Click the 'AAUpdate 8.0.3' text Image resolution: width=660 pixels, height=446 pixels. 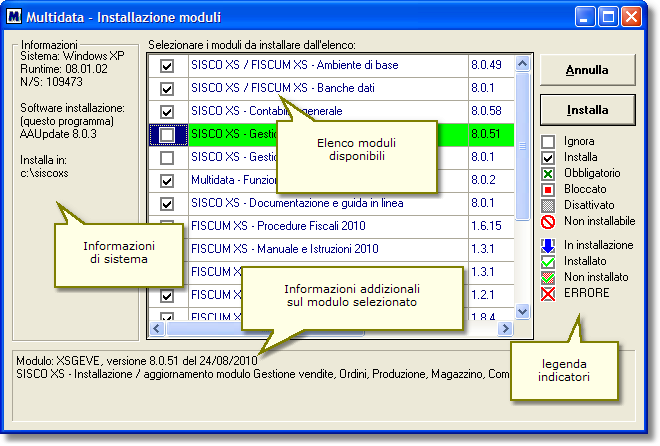(58, 134)
